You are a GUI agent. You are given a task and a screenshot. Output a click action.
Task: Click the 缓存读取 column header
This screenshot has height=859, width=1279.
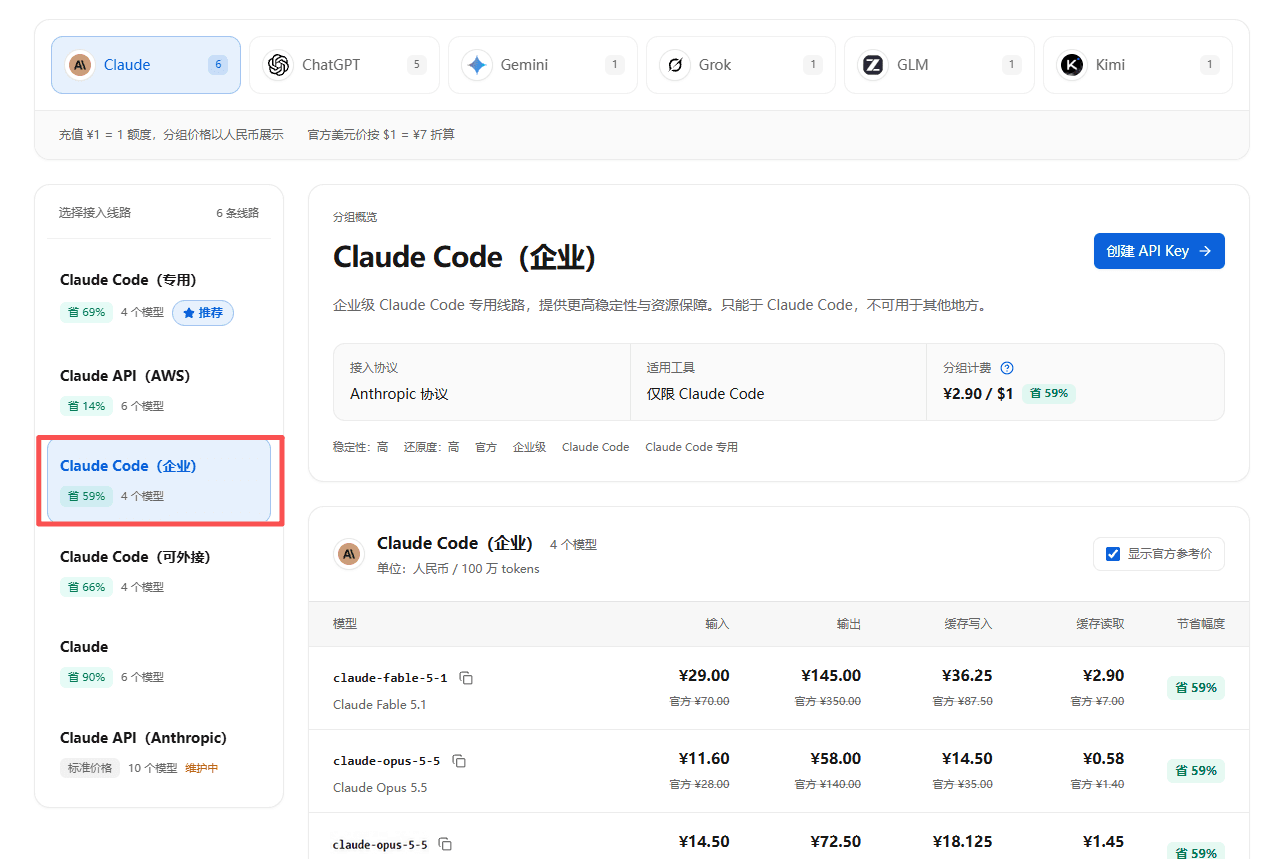pyautogui.click(x=1100, y=624)
